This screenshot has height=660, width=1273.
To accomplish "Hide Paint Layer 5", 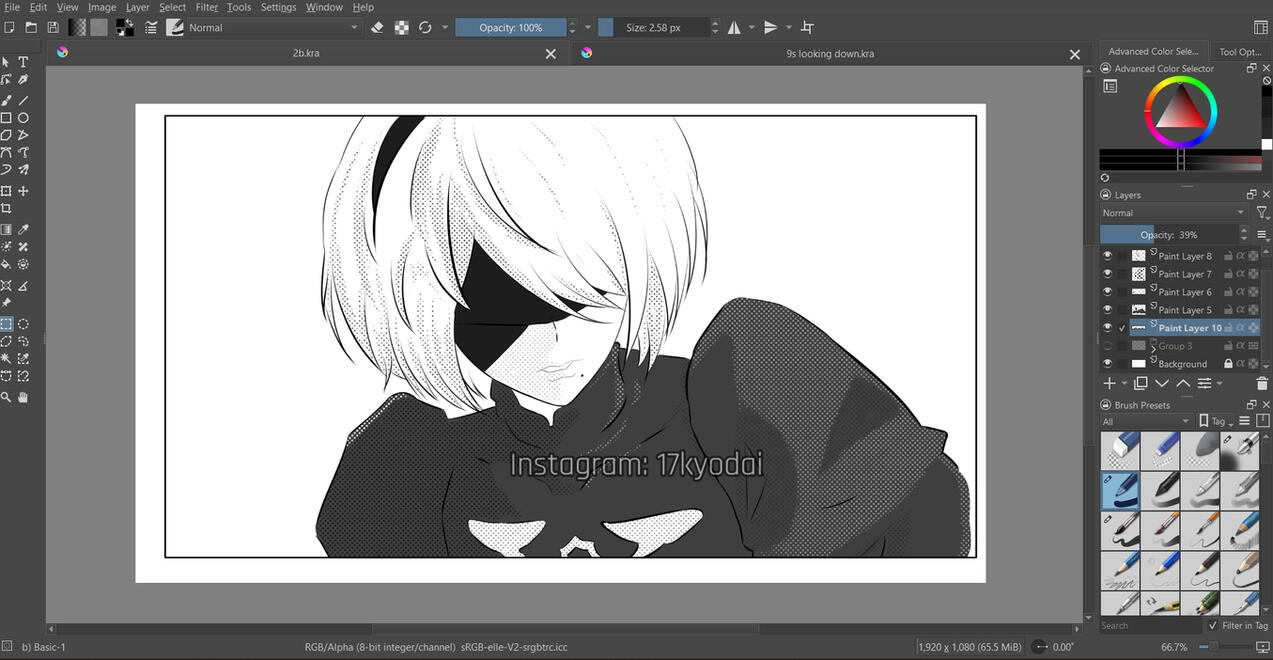I will (x=1107, y=310).
